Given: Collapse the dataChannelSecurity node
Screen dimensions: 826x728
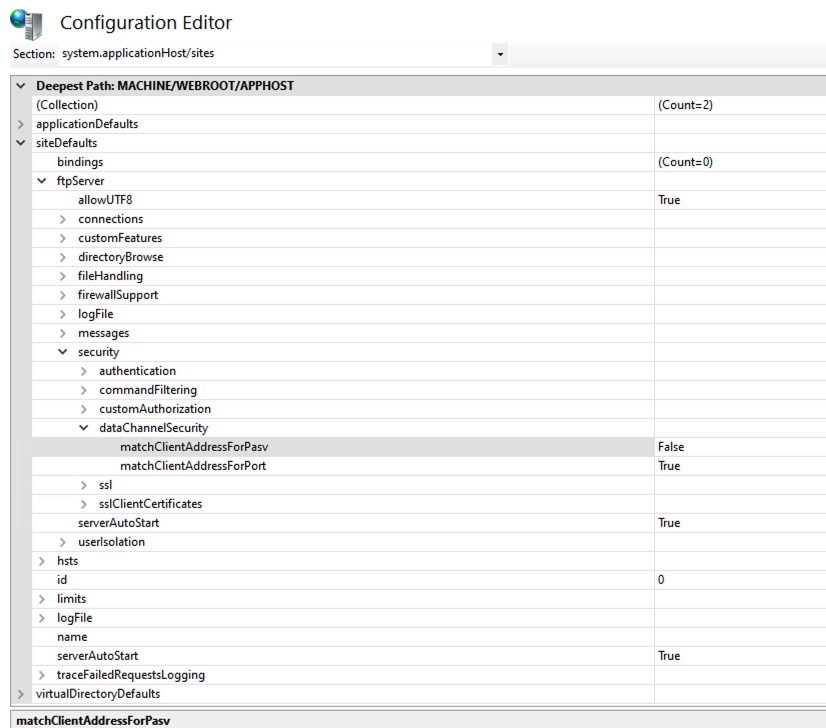Looking at the screenshot, I should point(84,427).
